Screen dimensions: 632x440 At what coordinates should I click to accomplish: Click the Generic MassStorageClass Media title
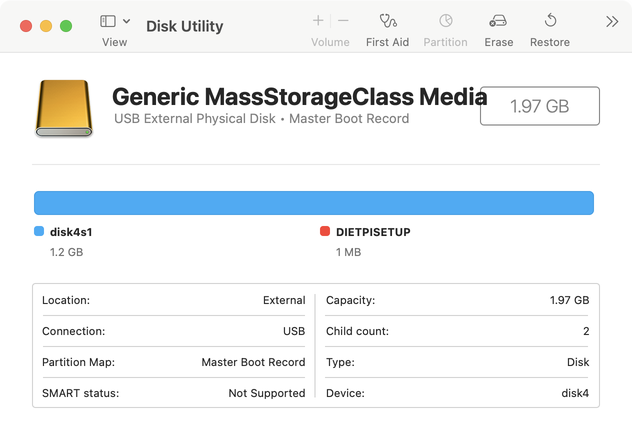click(299, 97)
